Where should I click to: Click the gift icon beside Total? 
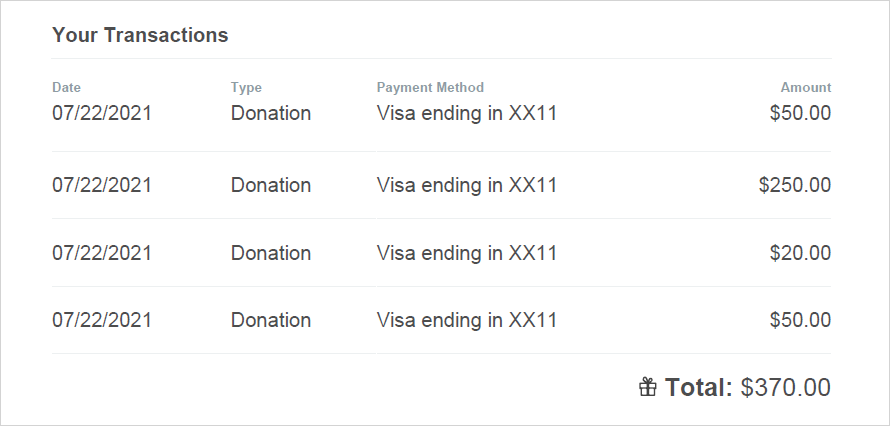click(648, 387)
